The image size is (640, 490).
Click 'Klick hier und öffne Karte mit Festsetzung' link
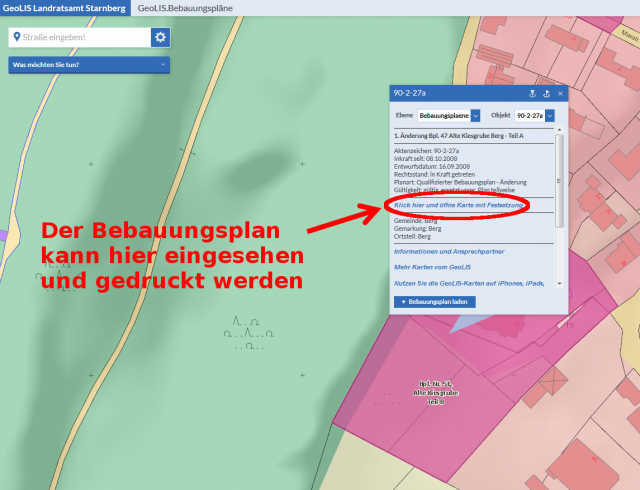tap(458, 205)
